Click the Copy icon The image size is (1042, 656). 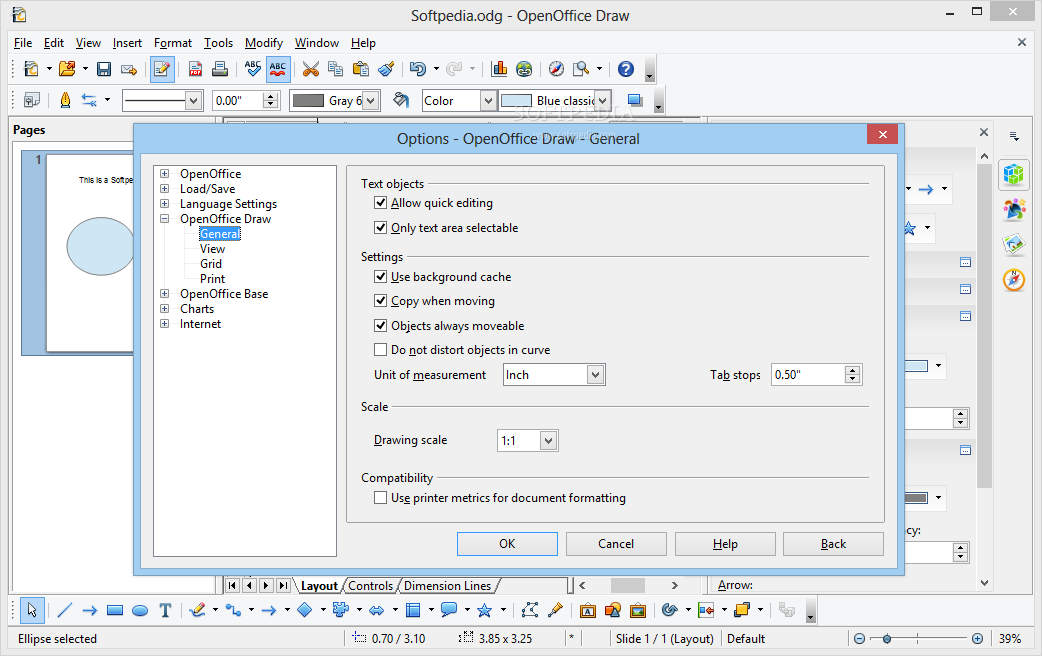click(336, 69)
